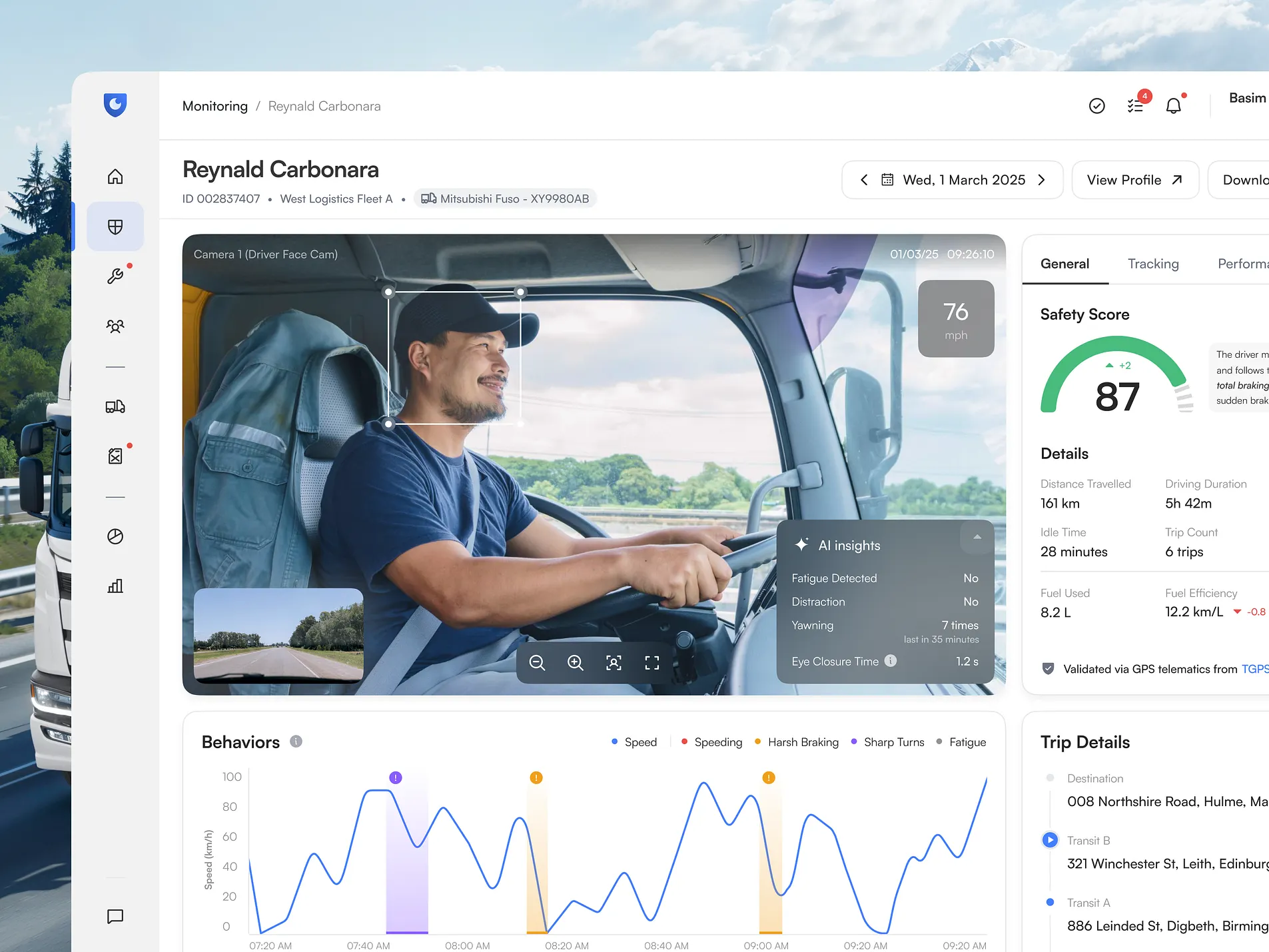Go to the previous date with left chevron
The height and width of the screenshot is (952, 1269).
[x=864, y=180]
